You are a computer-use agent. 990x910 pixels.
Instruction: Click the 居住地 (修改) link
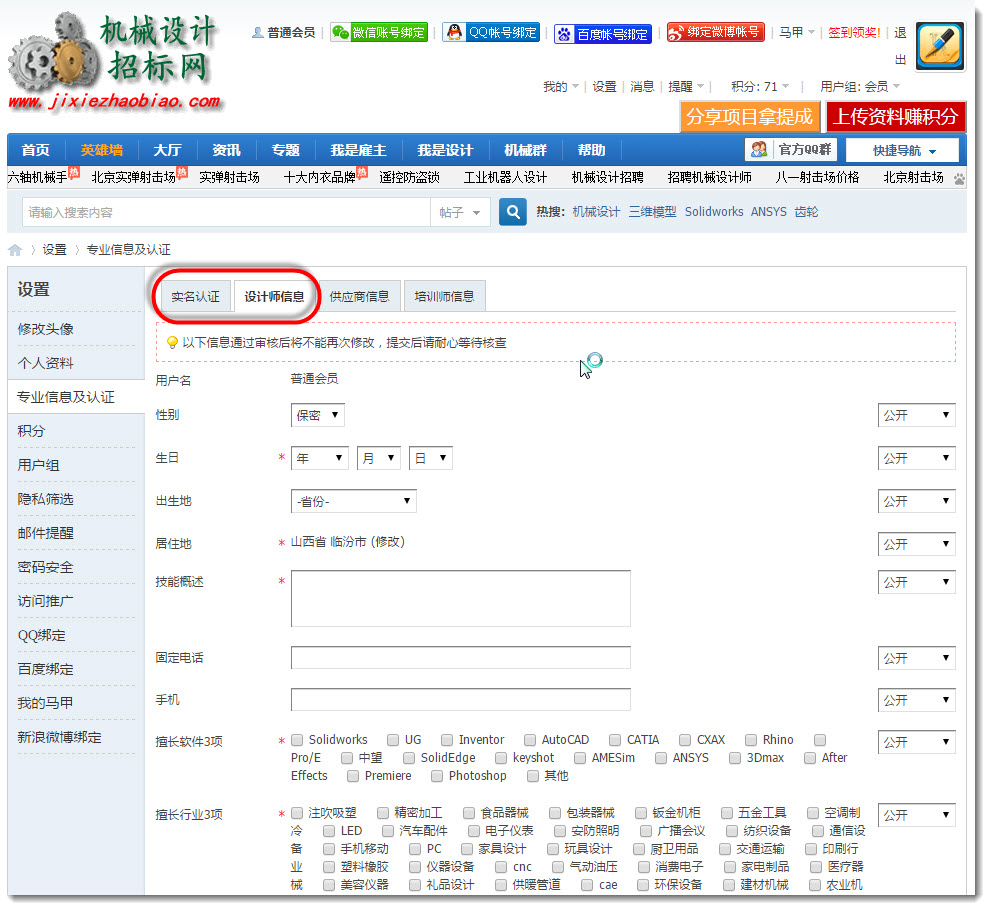point(388,542)
